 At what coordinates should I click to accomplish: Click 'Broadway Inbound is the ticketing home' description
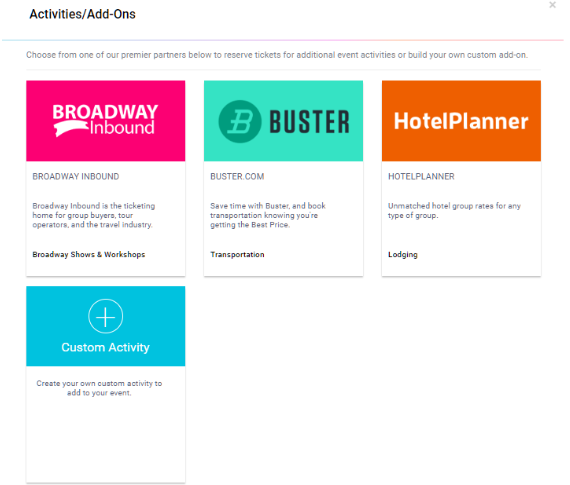point(93,215)
